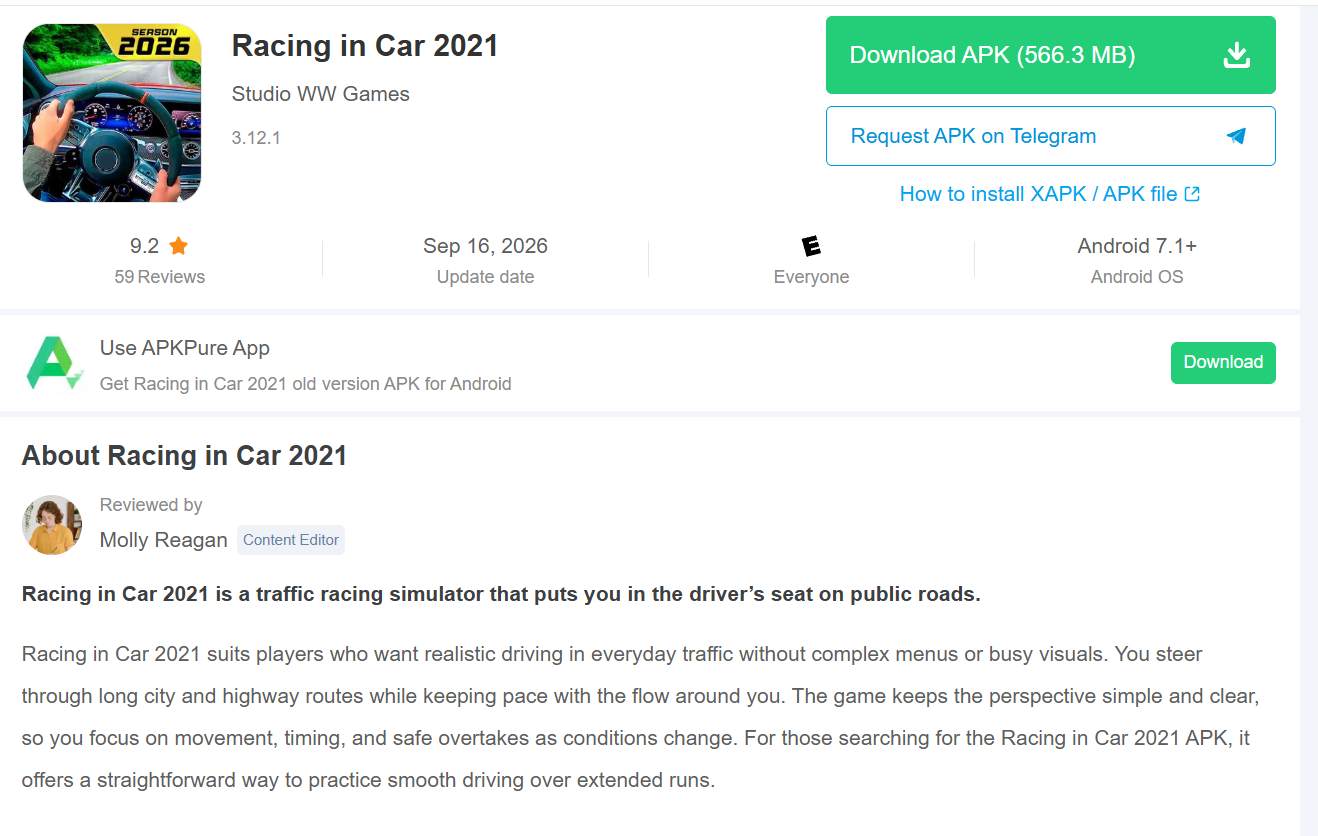Open the Racing in Car 2021 app icon
This screenshot has height=836, width=1318.
tap(112, 113)
